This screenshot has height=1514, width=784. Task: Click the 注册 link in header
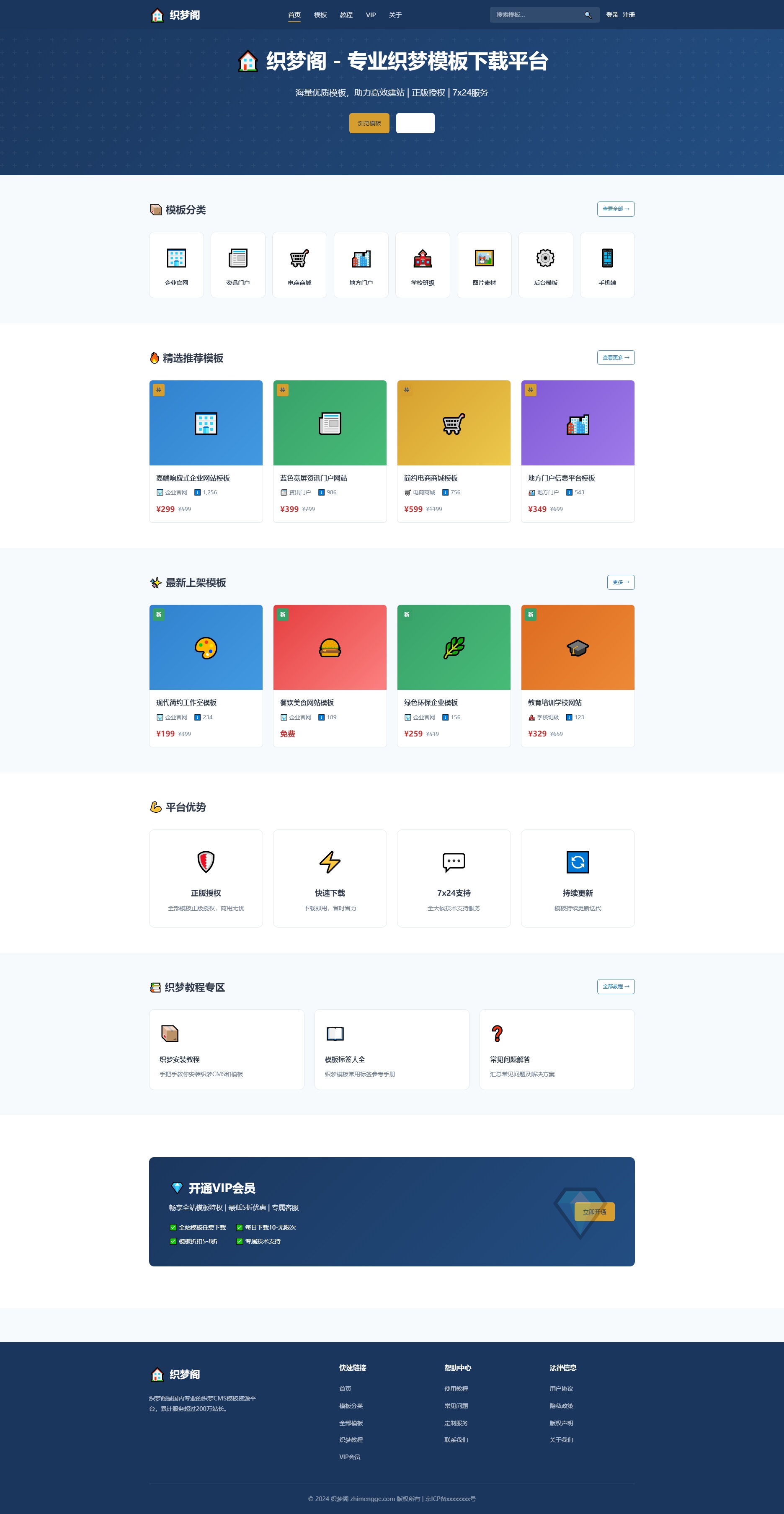[x=629, y=15]
